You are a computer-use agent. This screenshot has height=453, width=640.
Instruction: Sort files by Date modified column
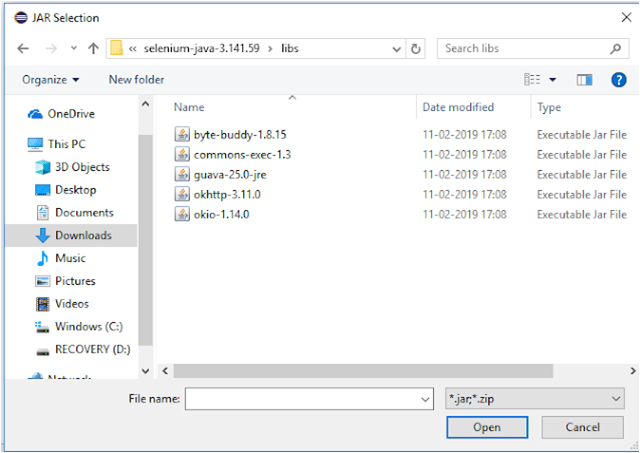tap(457, 107)
